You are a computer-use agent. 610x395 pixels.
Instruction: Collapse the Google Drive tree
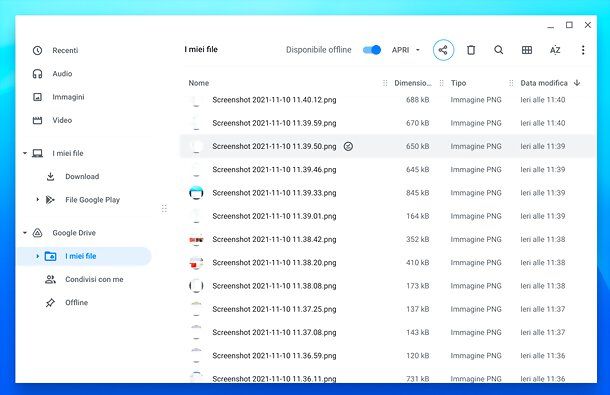(25, 233)
